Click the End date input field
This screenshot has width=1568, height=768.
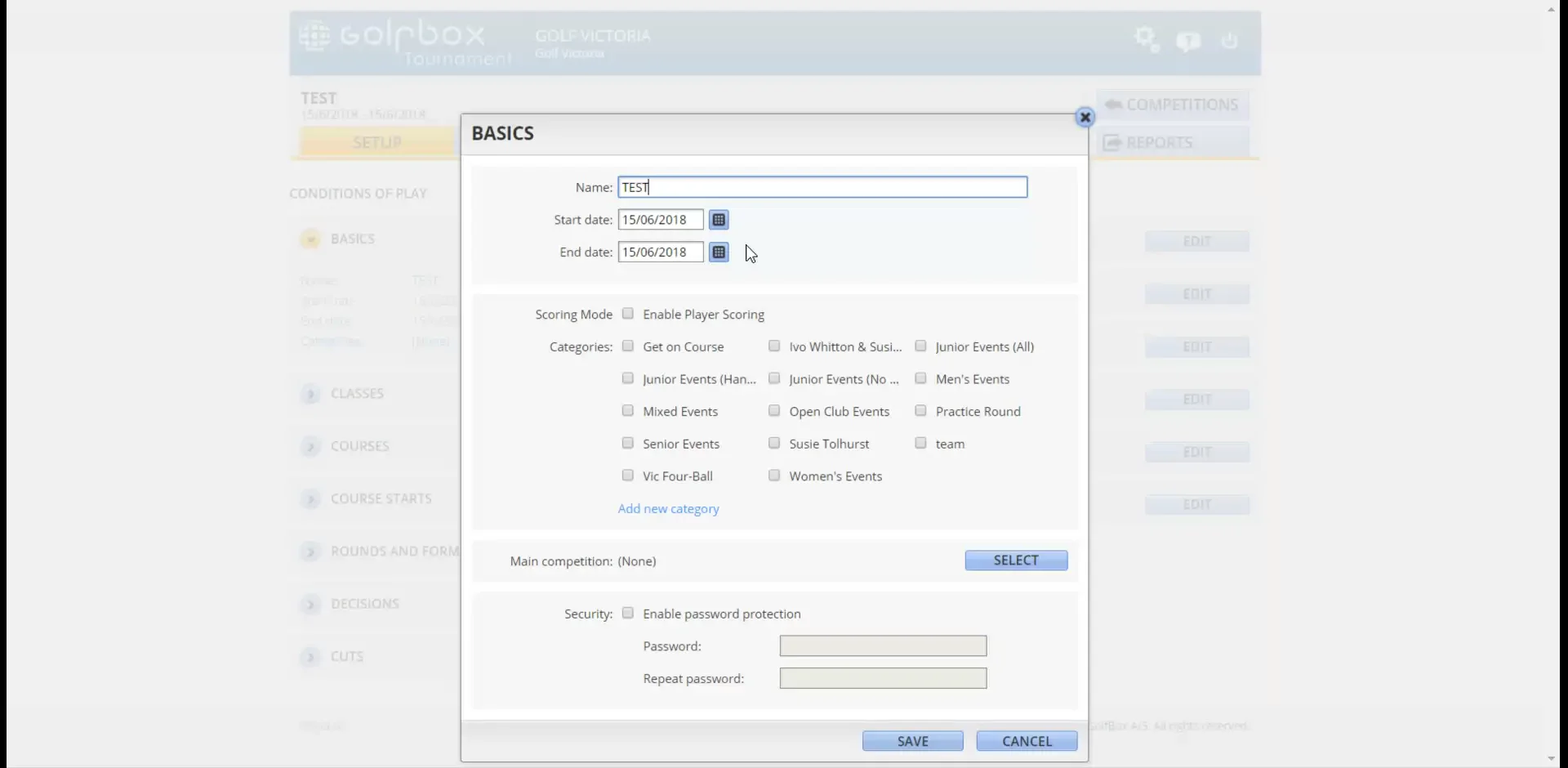[660, 252]
